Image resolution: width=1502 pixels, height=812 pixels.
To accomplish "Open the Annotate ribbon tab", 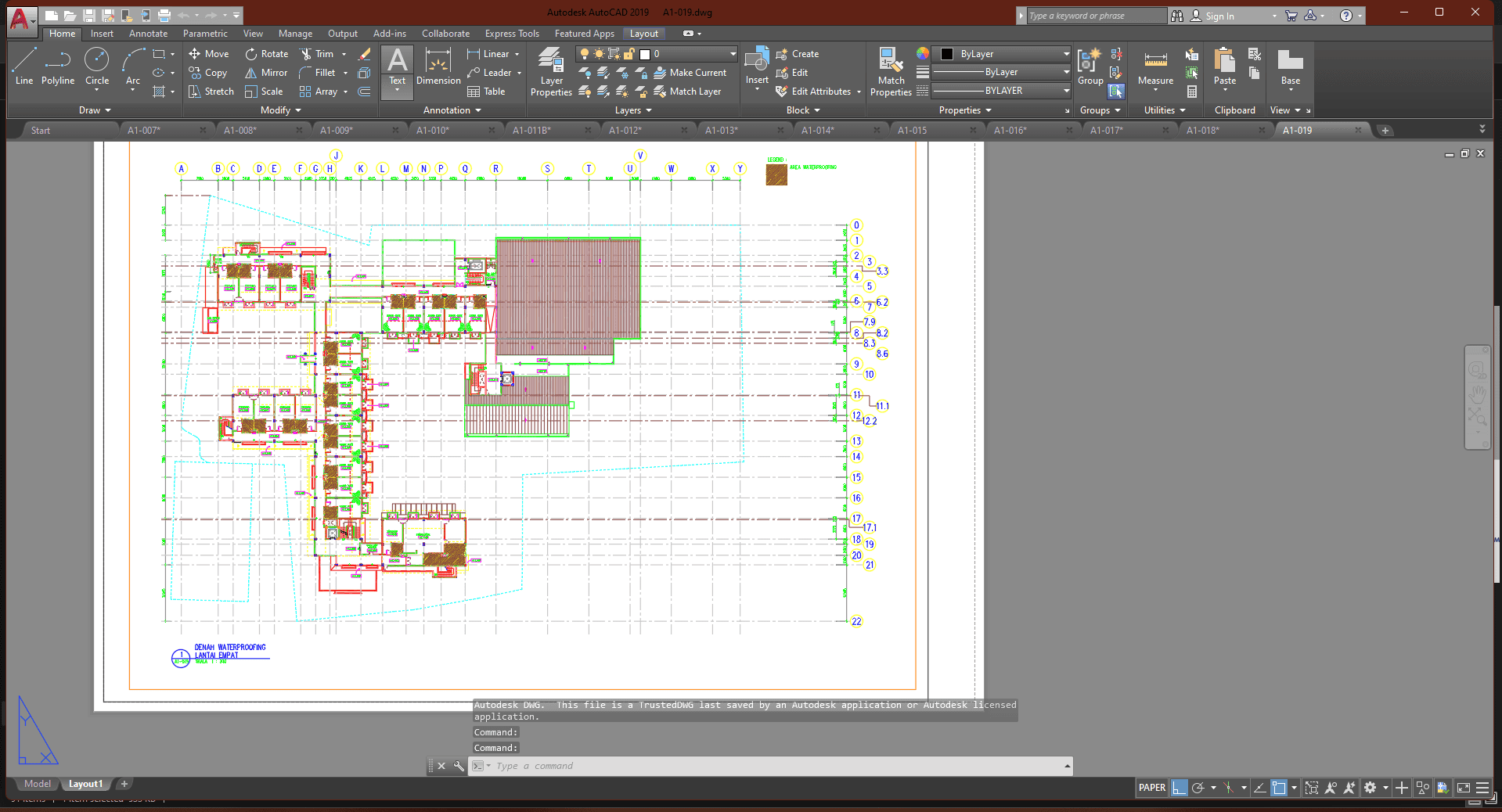I will click(148, 34).
